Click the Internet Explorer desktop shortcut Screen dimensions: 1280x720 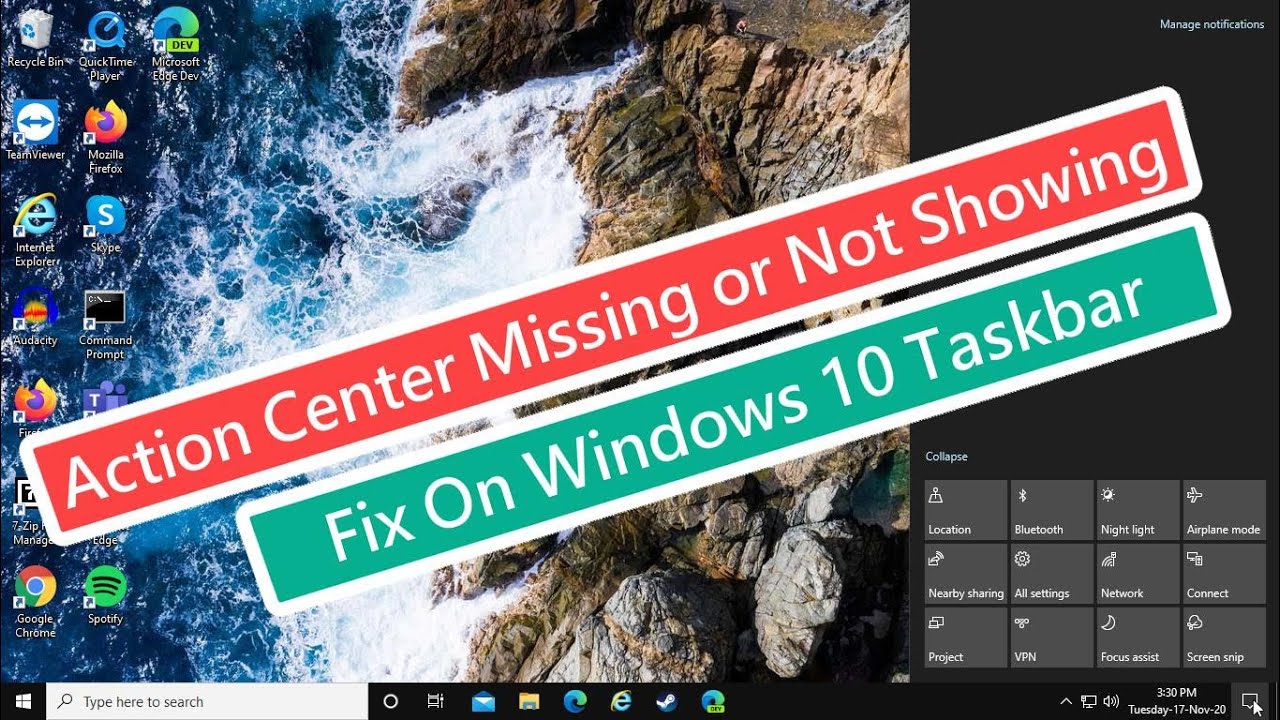[36, 230]
